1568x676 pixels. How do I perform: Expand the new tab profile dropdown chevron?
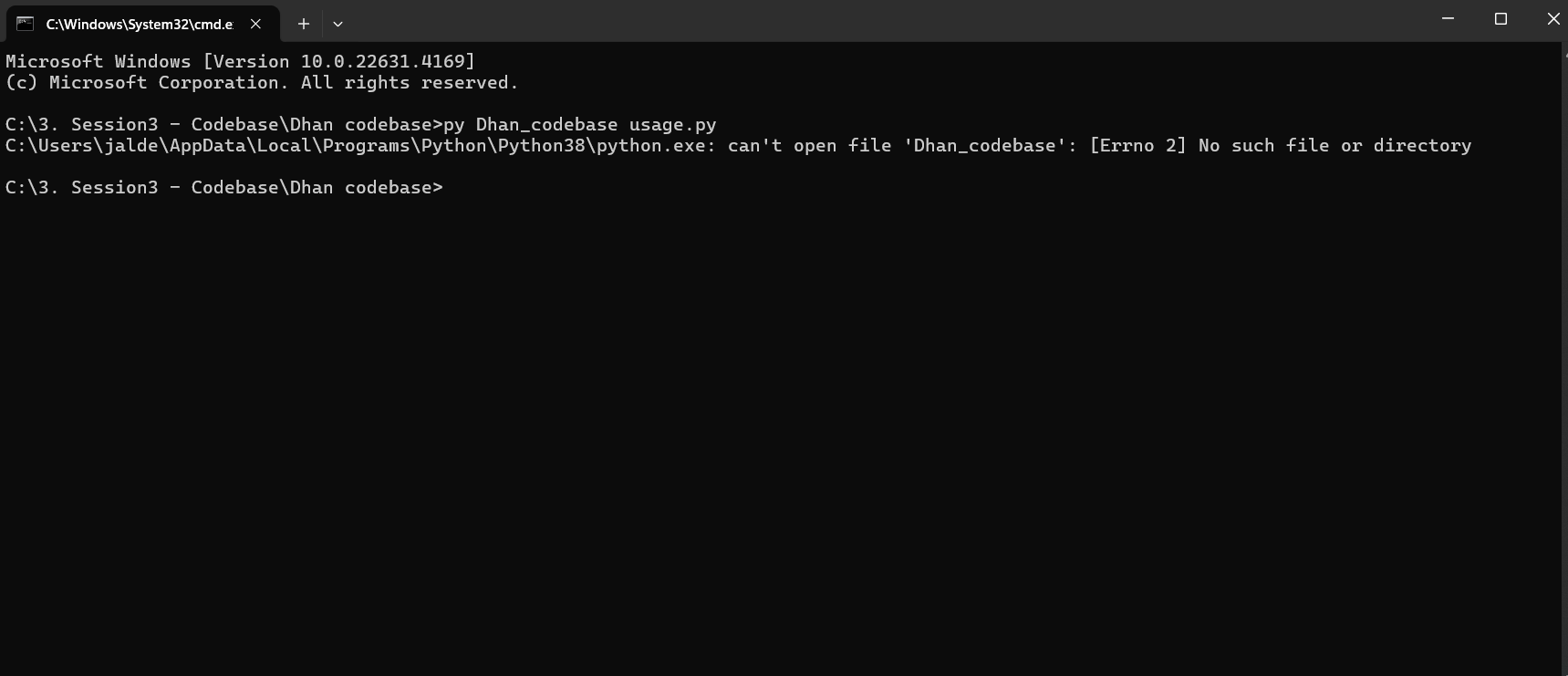coord(337,24)
